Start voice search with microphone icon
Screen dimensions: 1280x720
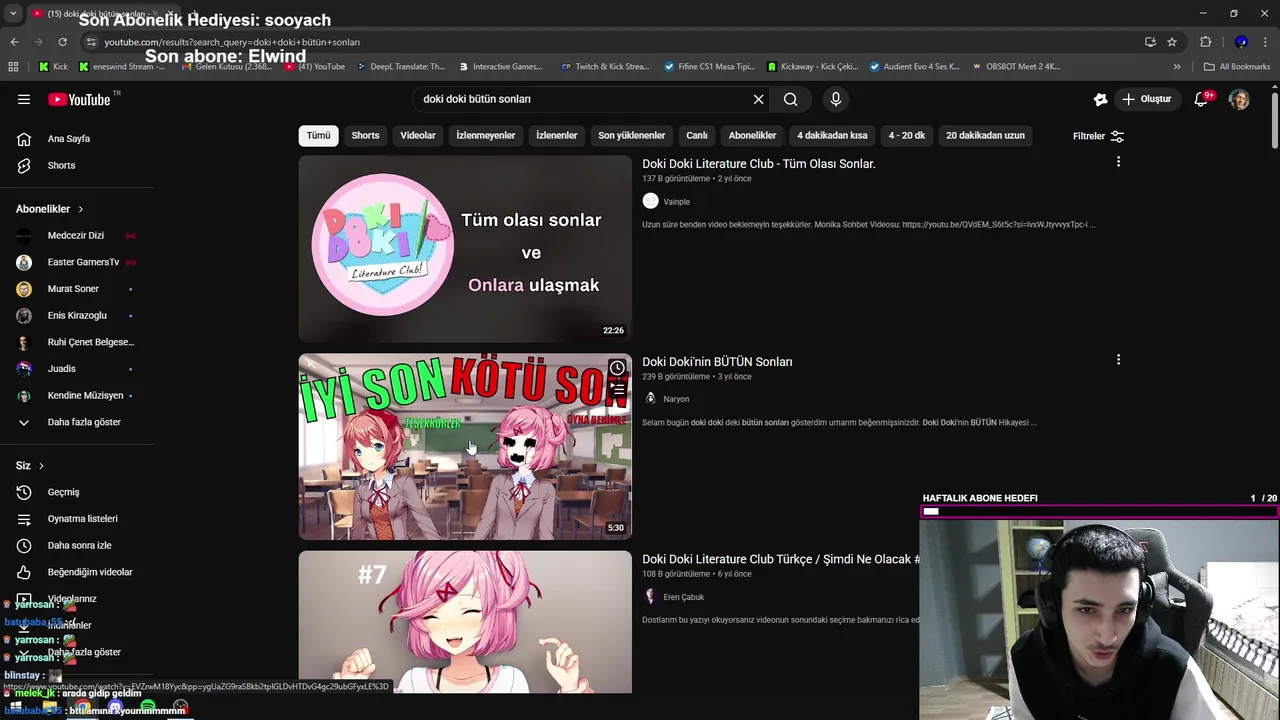(x=836, y=99)
